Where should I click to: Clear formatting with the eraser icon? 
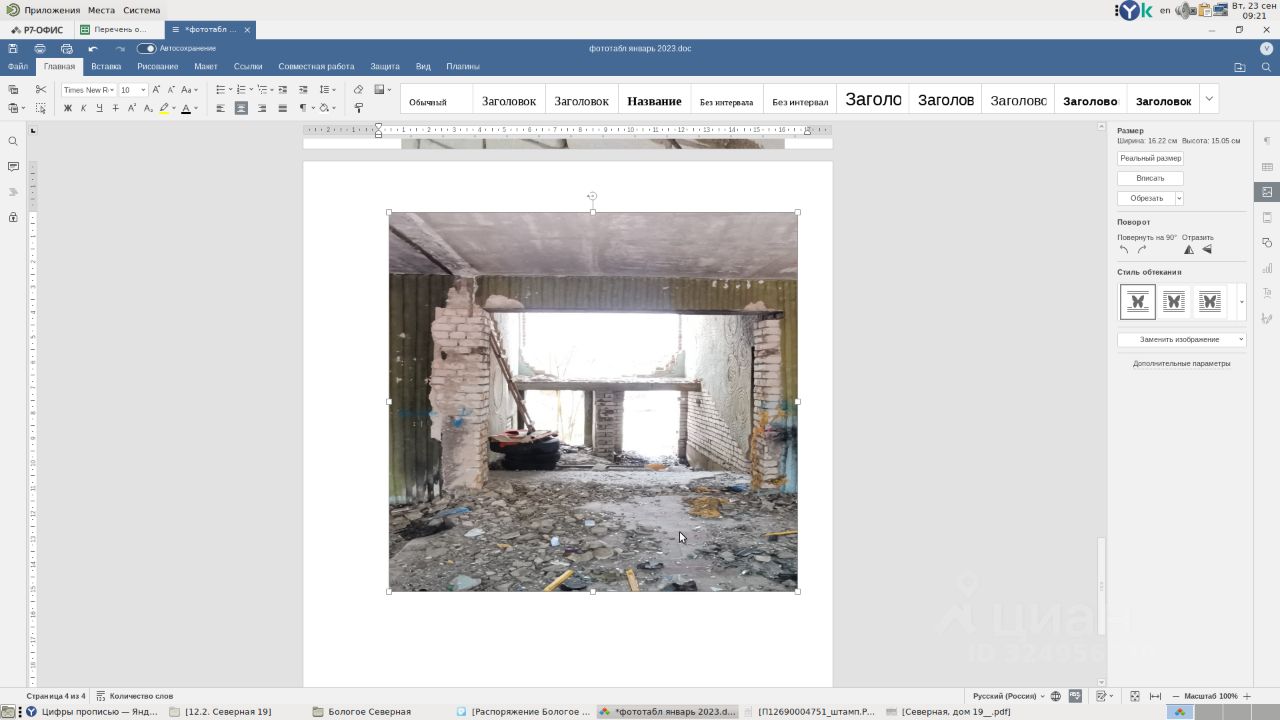pos(358,90)
